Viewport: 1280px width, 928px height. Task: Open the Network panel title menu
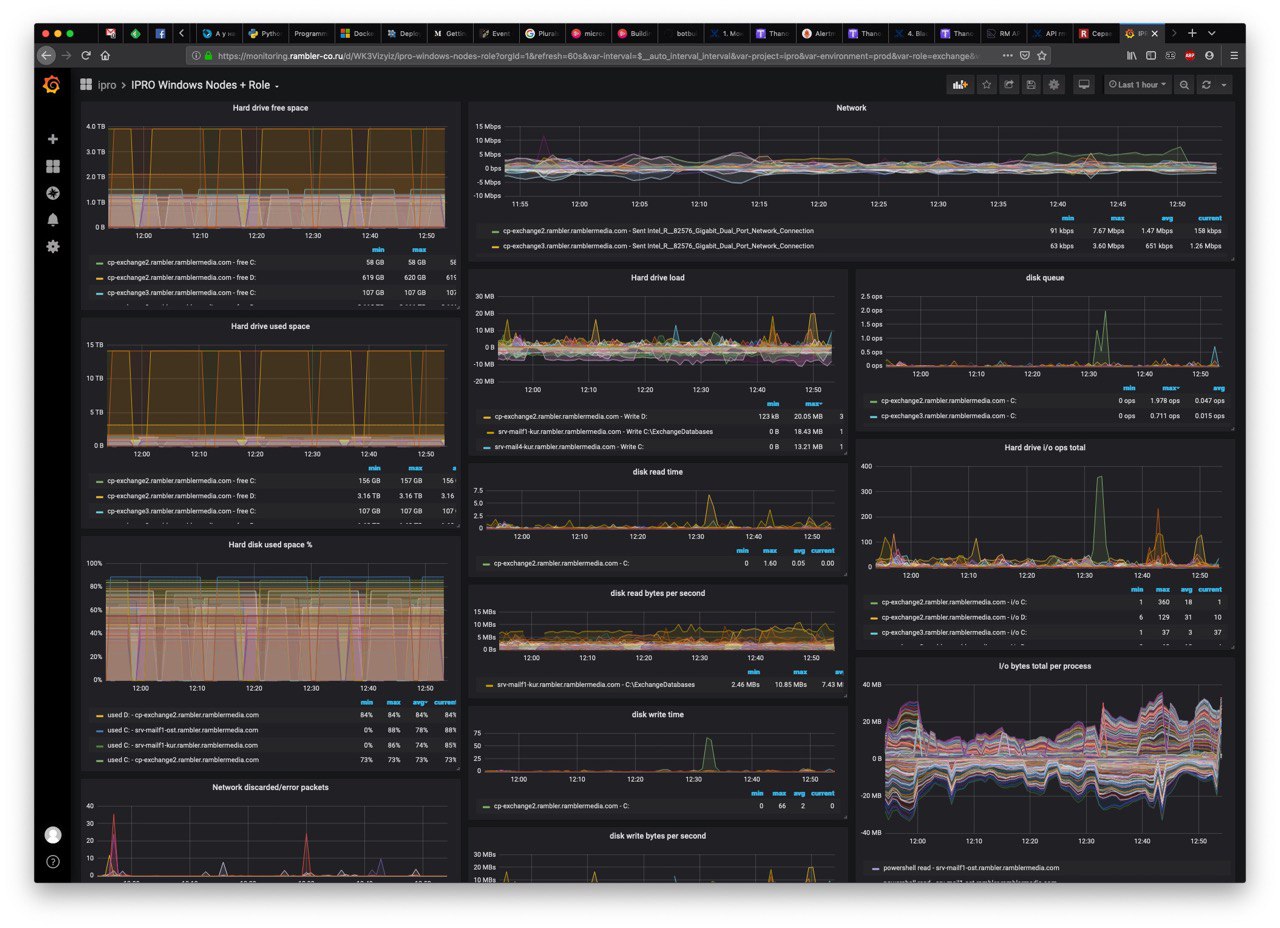pyautogui.click(x=851, y=108)
